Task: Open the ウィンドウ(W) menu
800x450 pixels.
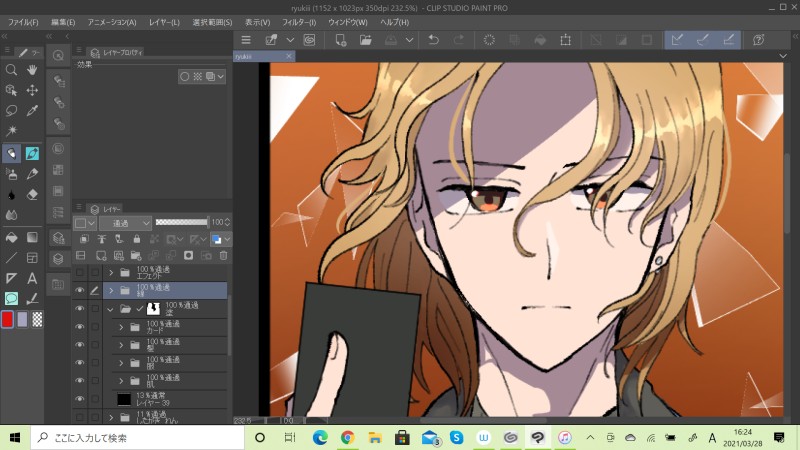Action: click(x=347, y=22)
